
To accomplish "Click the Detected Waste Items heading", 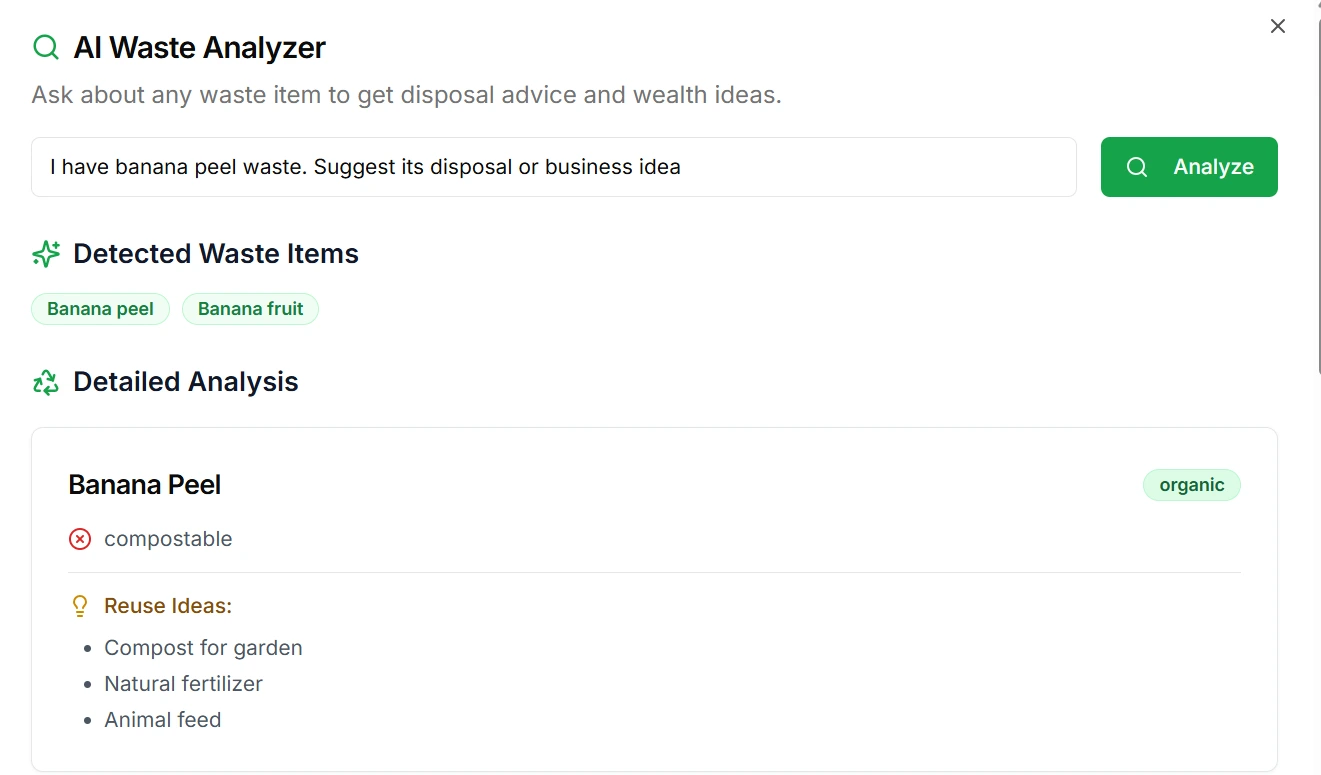I will coord(216,254).
